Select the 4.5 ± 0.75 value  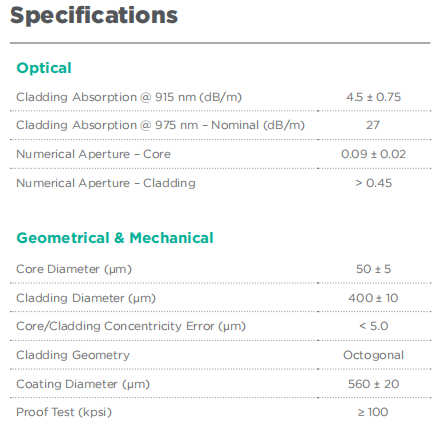(373, 97)
